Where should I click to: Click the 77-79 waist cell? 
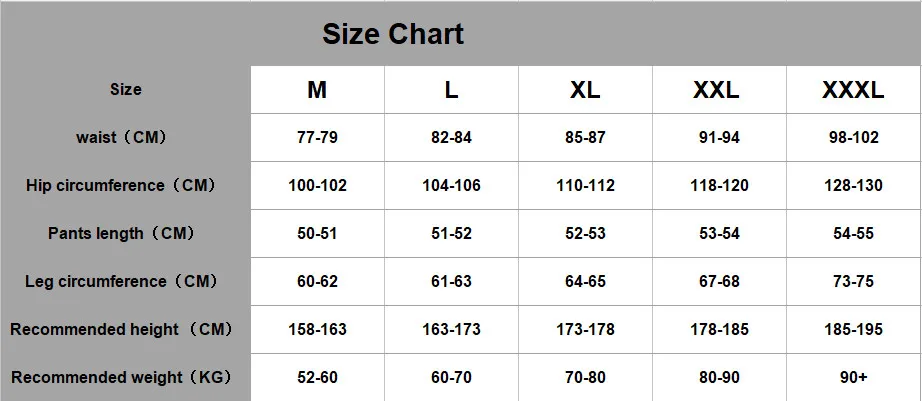[318, 138]
